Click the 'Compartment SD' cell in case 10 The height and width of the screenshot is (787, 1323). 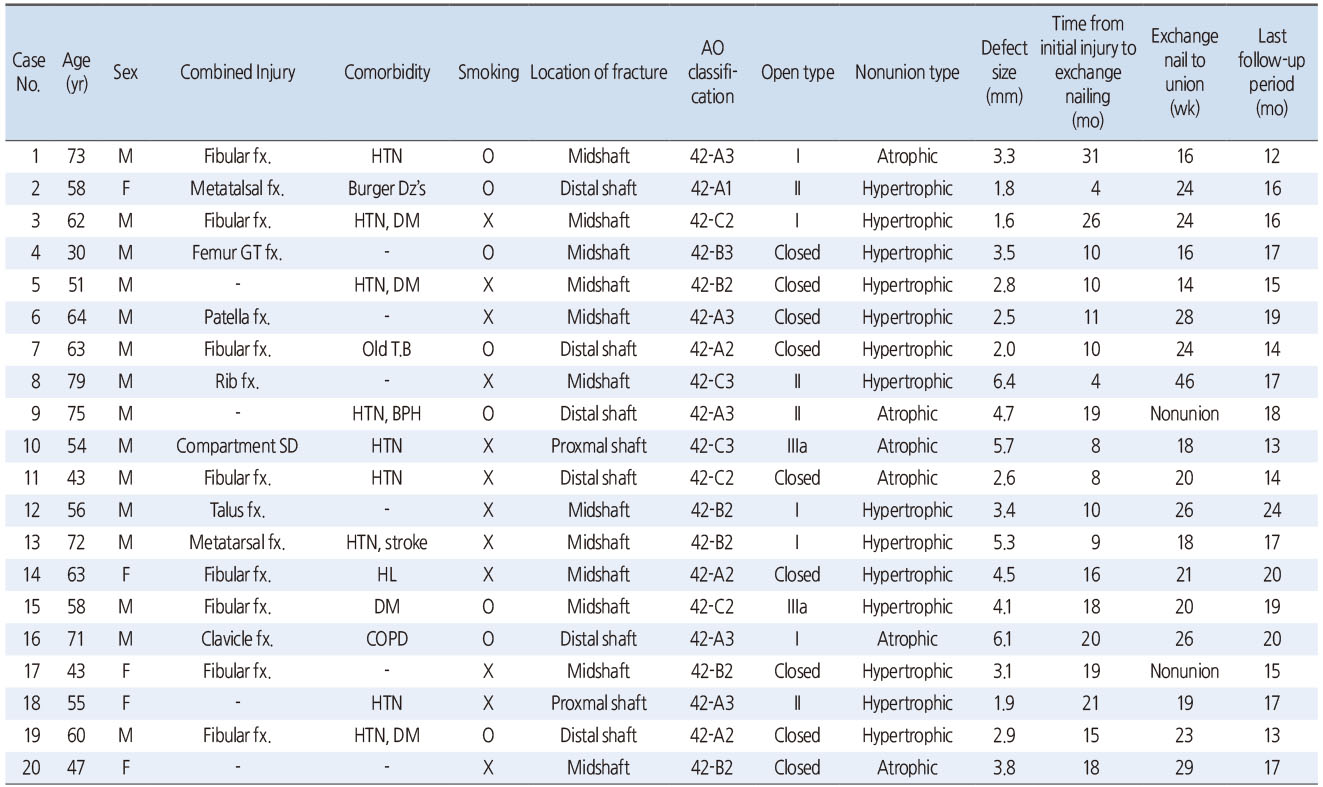[237, 446]
